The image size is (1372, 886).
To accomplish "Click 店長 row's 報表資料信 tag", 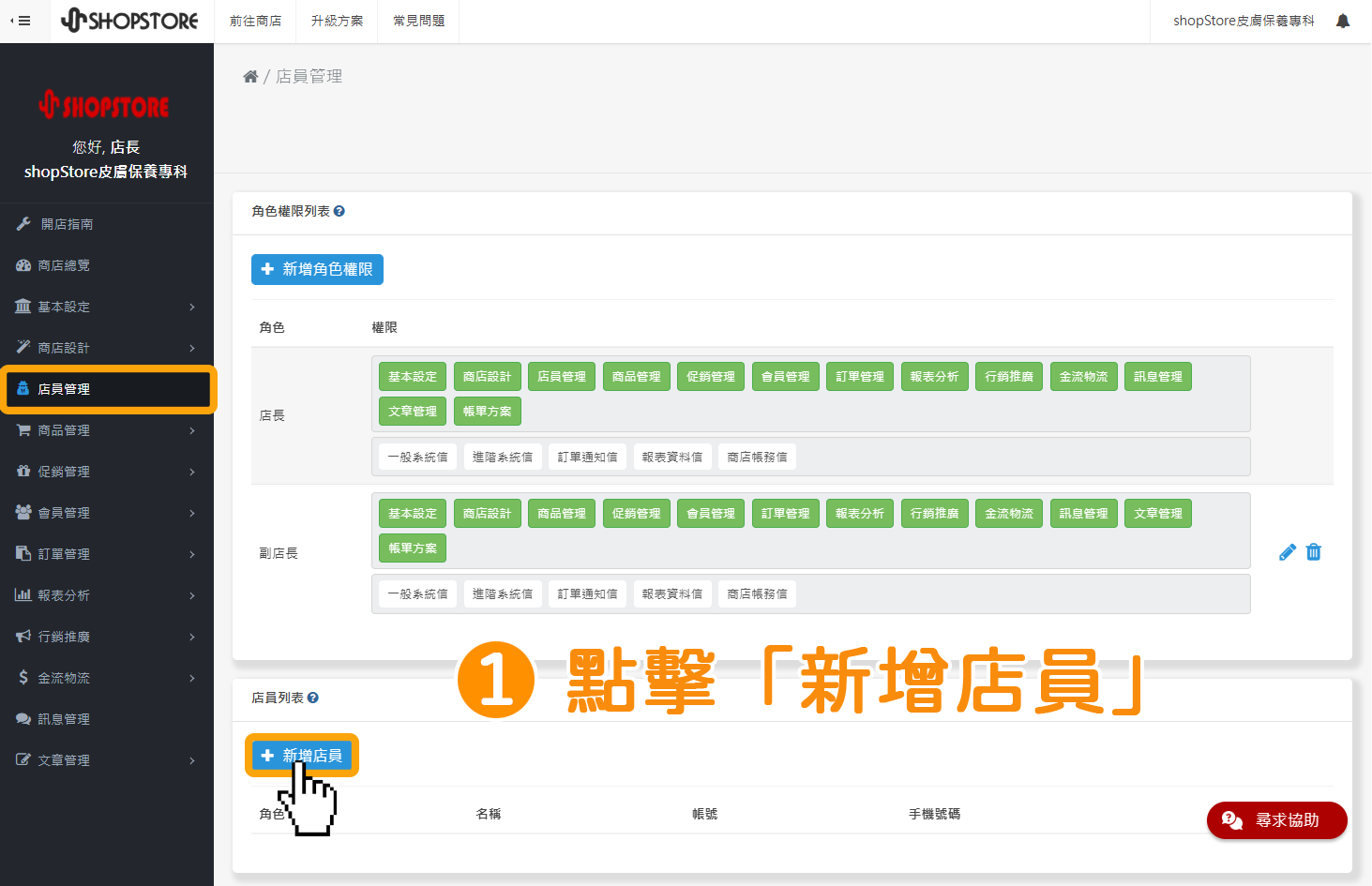I will (672, 458).
